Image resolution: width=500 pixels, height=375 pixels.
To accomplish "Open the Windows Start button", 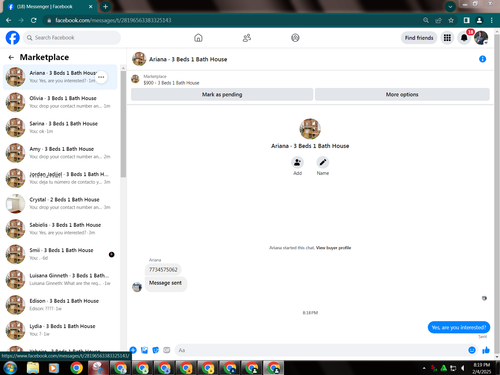I will (x=10, y=368).
